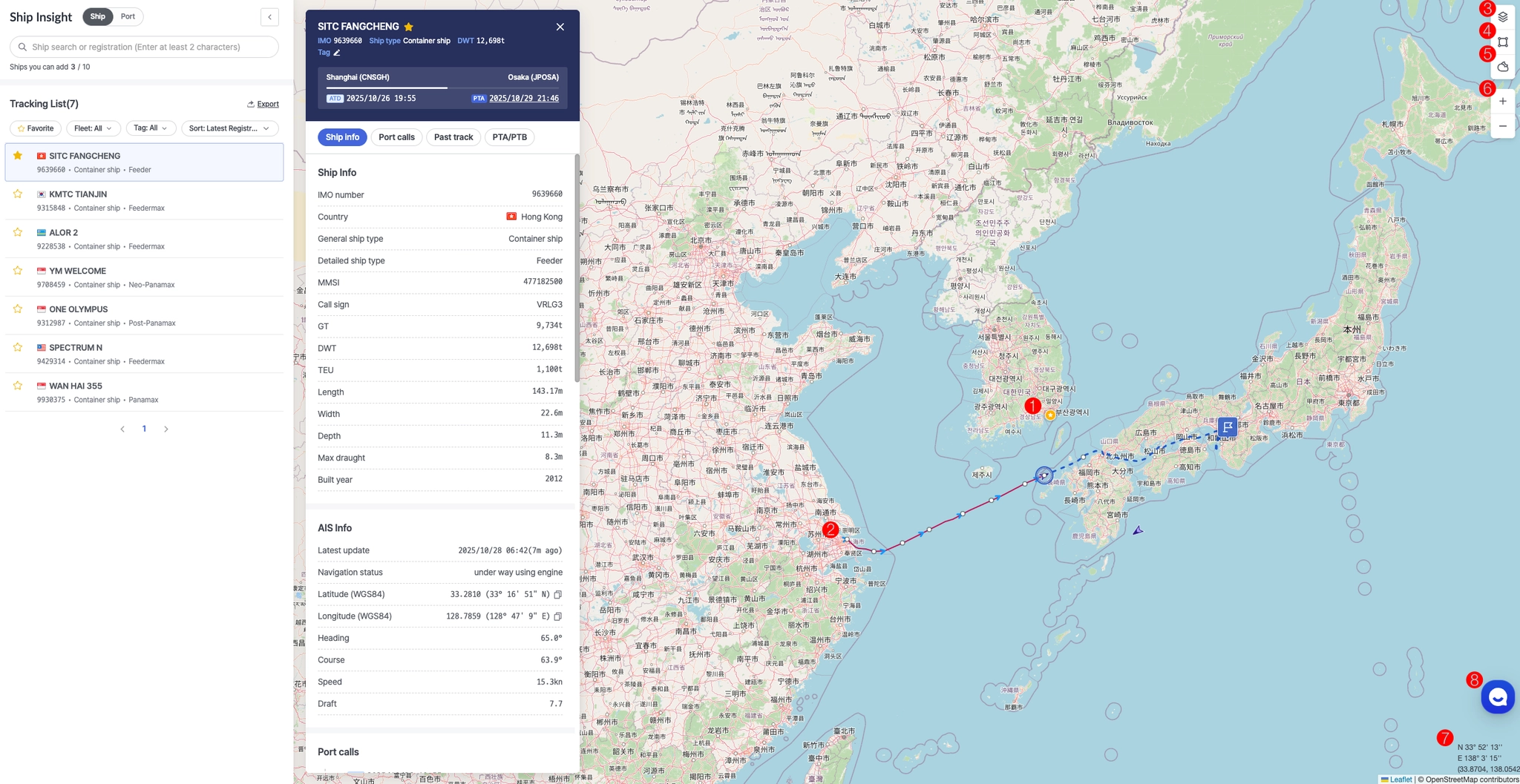Screen dimensions: 1520x784
Task: Open the Sort: Latest Registration dropdown
Action: click(229, 128)
